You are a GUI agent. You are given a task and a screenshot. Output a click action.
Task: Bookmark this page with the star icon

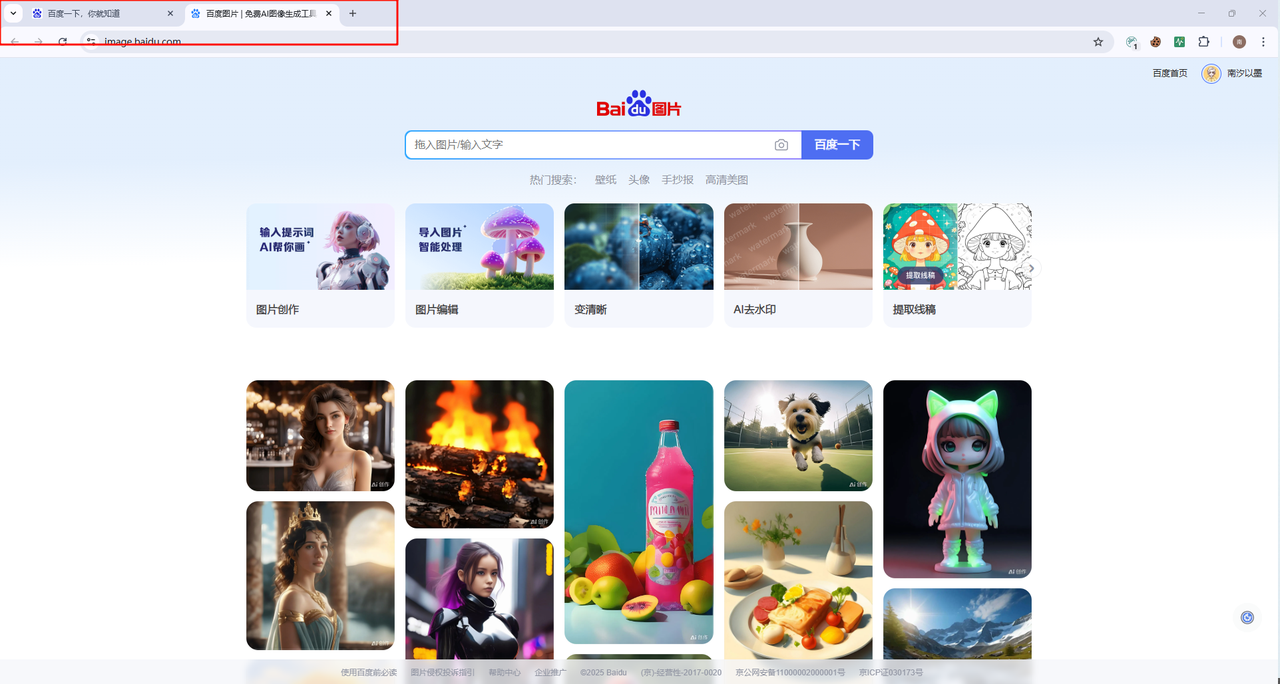(1098, 42)
